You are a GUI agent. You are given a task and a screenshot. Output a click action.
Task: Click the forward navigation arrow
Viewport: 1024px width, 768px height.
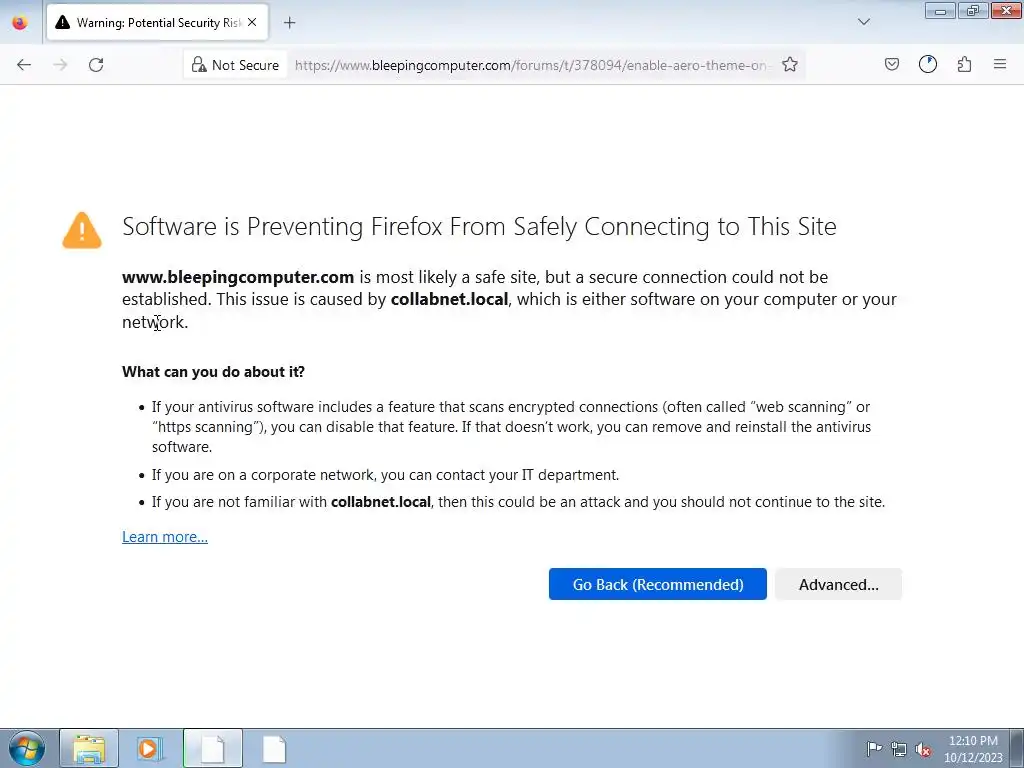coord(60,65)
